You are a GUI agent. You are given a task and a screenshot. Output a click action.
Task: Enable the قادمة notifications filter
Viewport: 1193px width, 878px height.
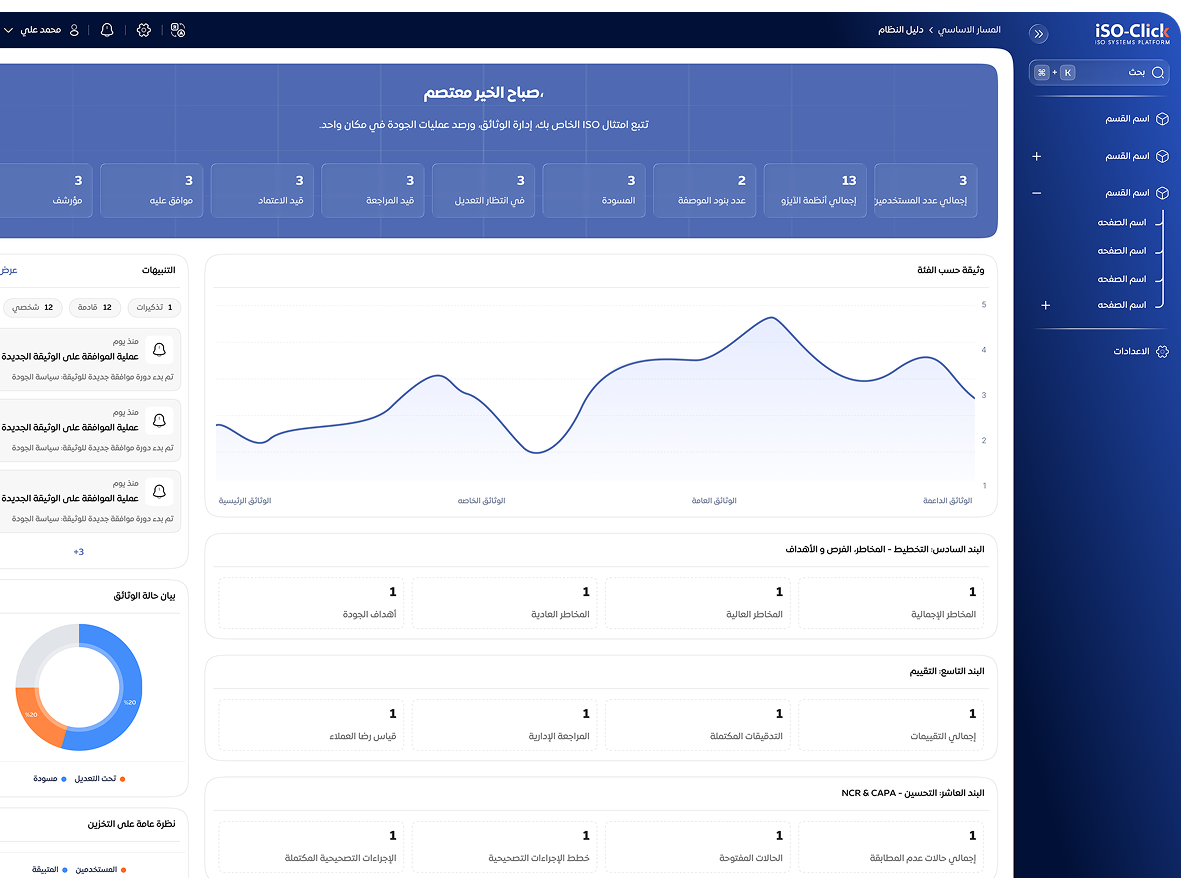tap(93, 307)
